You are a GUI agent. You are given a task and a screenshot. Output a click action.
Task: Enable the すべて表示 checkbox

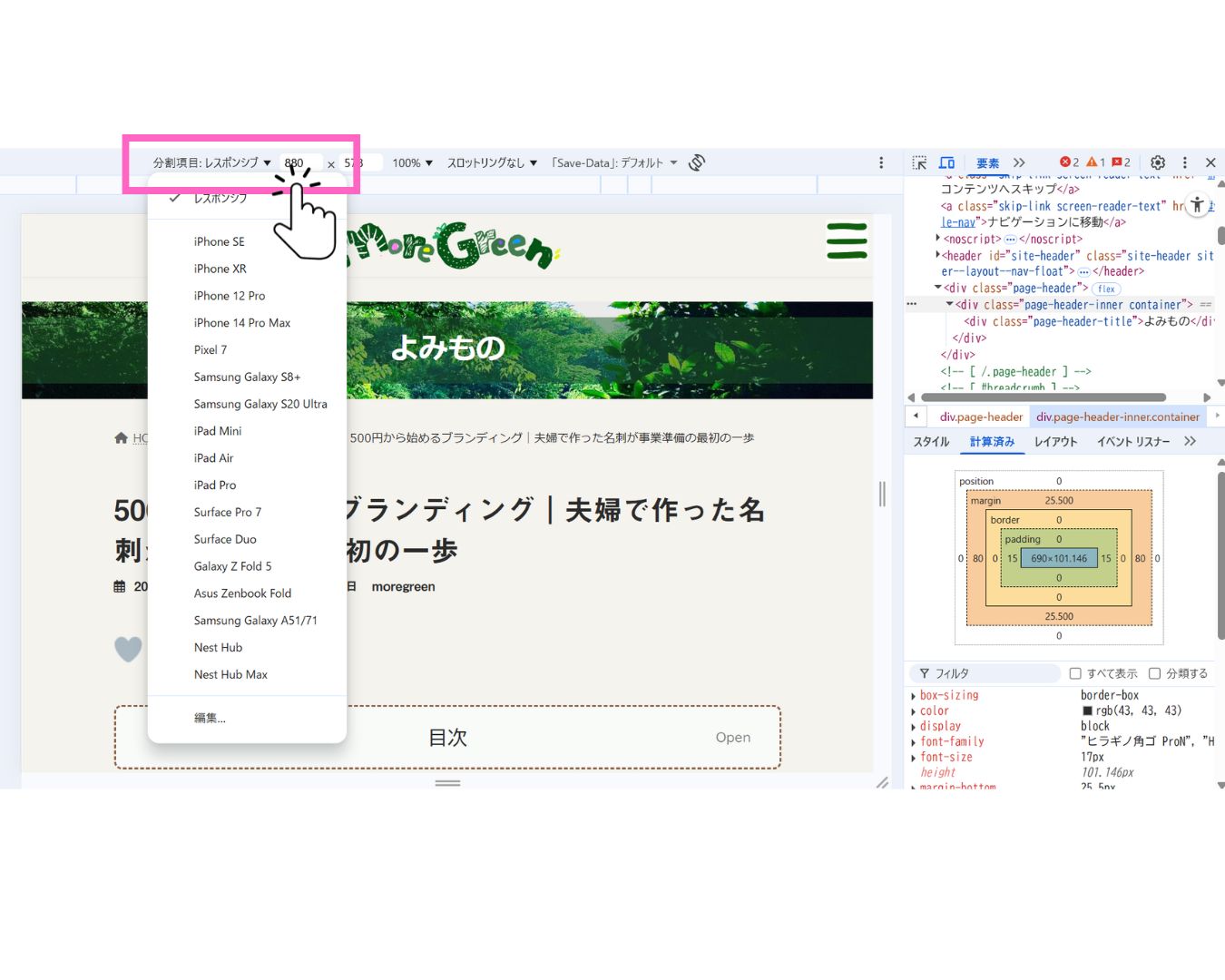point(1075,673)
